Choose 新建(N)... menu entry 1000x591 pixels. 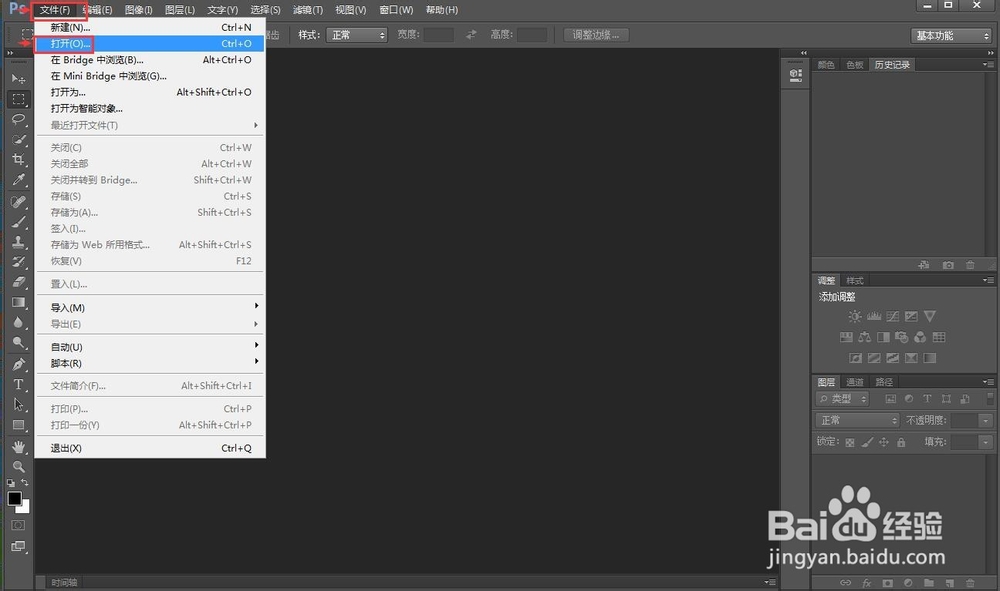149,27
